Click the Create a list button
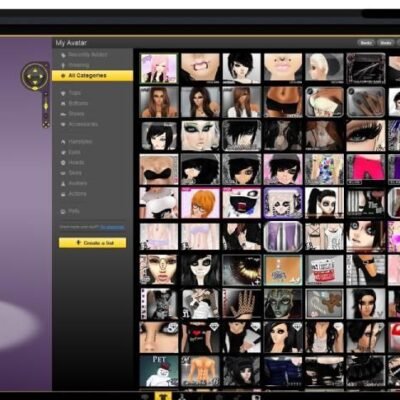 92,243
